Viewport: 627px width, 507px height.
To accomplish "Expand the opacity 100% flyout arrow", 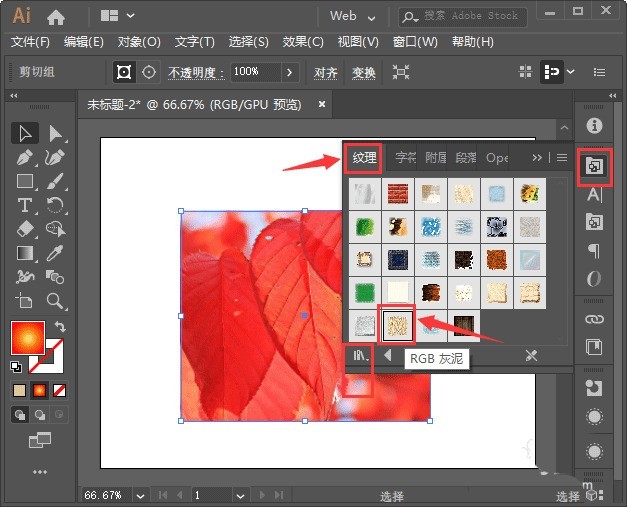I will pyautogui.click(x=289, y=72).
